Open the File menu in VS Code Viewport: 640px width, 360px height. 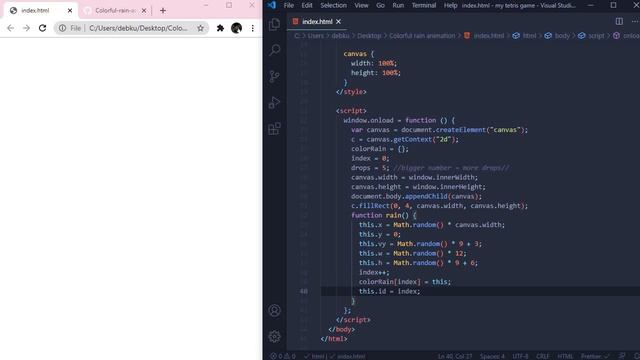[289, 5]
